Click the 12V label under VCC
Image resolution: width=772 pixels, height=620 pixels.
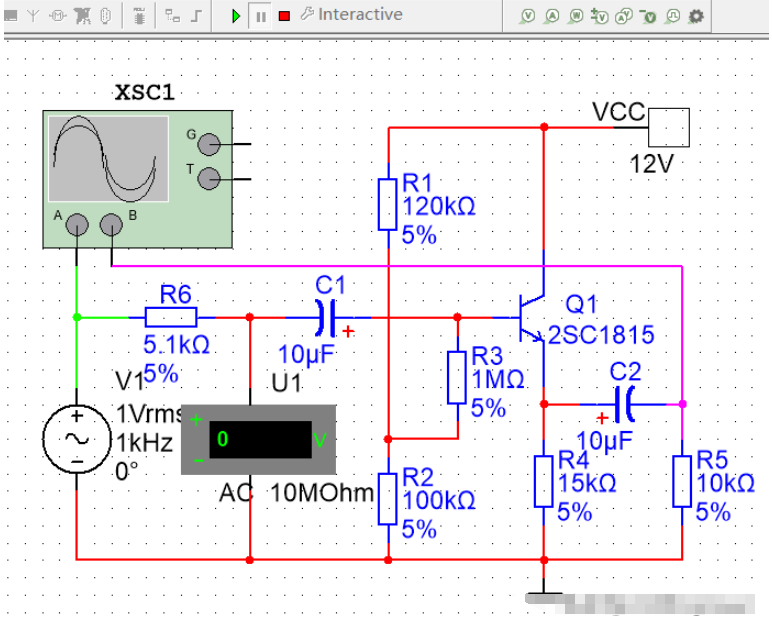click(x=651, y=164)
